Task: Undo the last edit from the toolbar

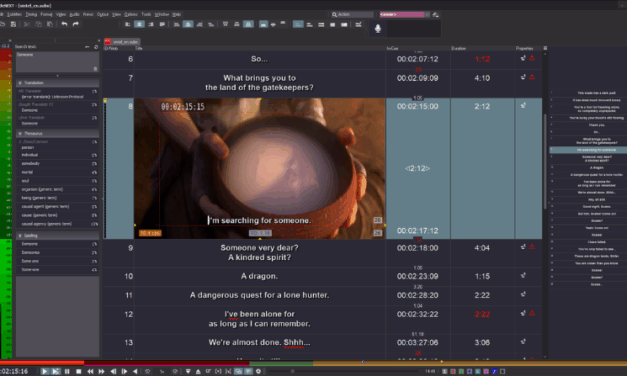Action: [64, 24]
